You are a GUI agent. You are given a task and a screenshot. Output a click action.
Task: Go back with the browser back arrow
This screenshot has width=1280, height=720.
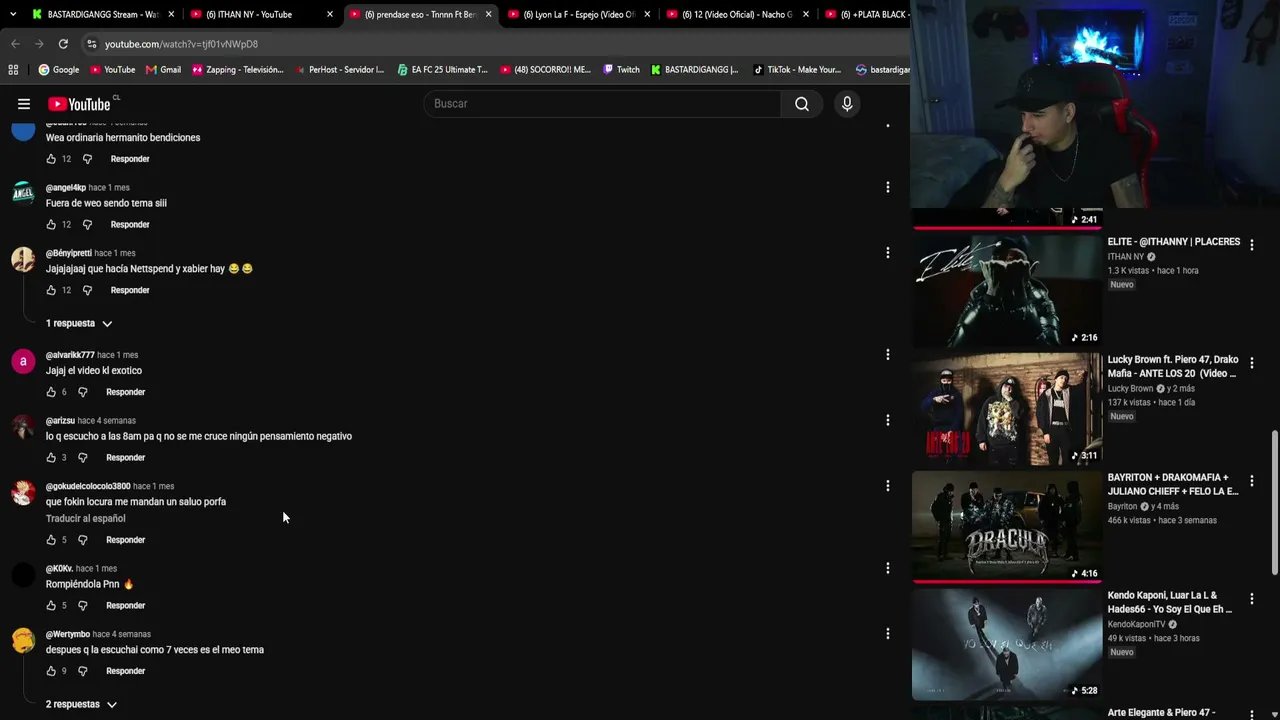(15, 44)
